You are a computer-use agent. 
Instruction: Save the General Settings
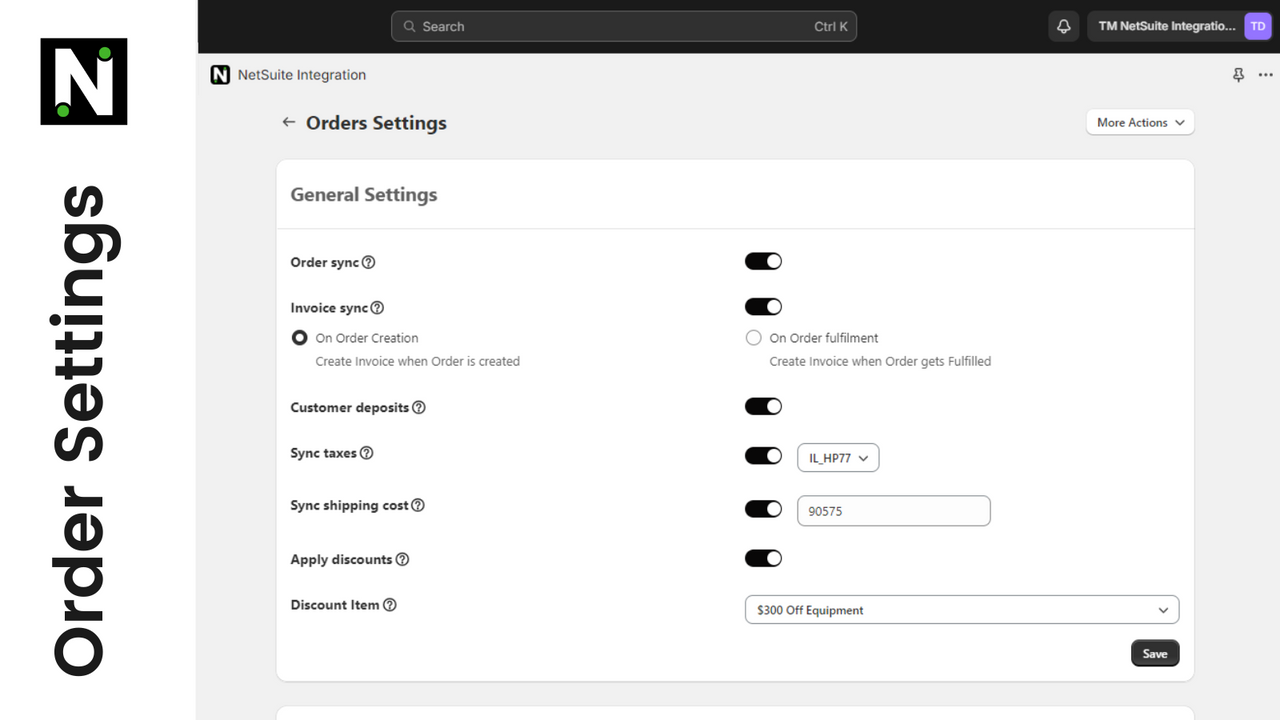pyautogui.click(x=1155, y=653)
